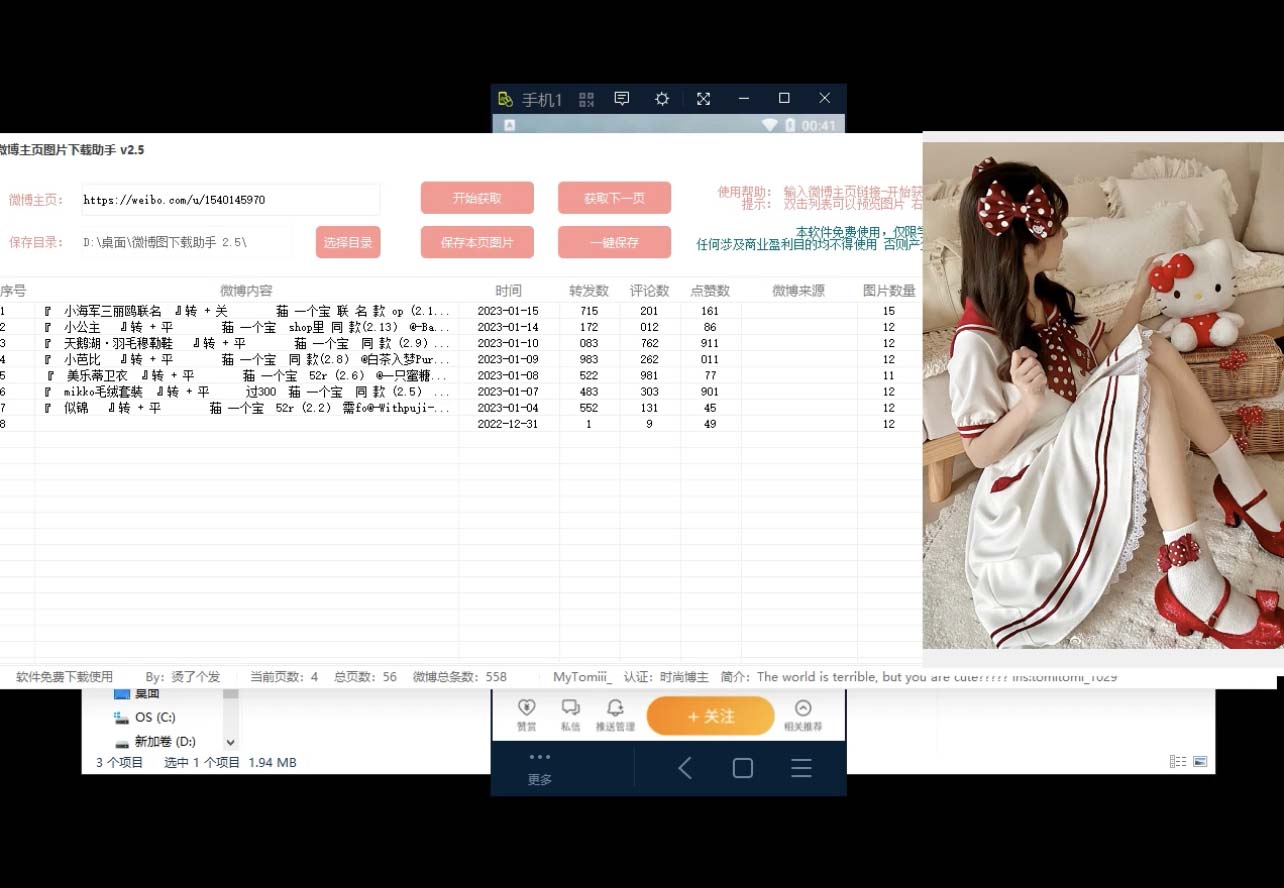Click the 获取下一页 button
This screenshot has width=1284, height=888.
coord(614,198)
